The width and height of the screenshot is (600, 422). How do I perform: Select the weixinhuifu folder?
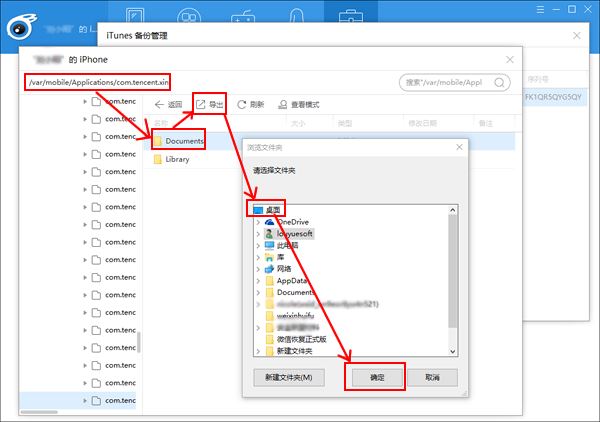(290, 316)
